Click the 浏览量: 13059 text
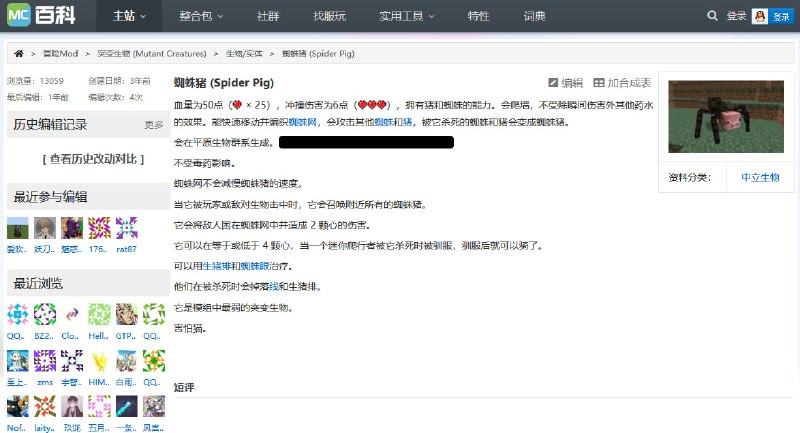Screen dimensions: 800x433 pyautogui.click(x=35, y=81)
